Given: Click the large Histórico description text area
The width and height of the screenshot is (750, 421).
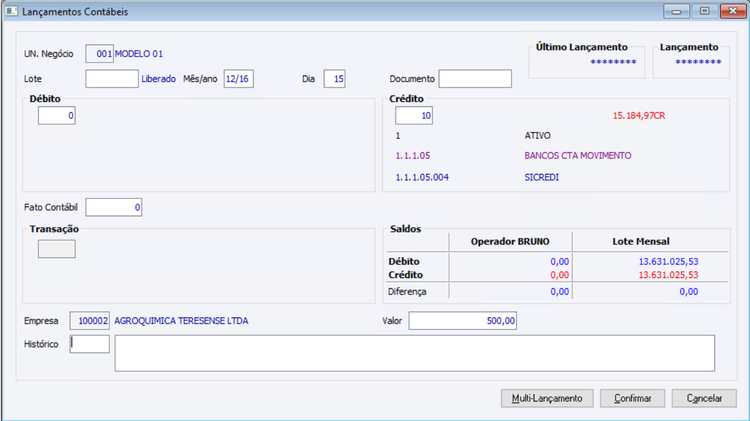Looking at the screenshot, I should (415, 353).
